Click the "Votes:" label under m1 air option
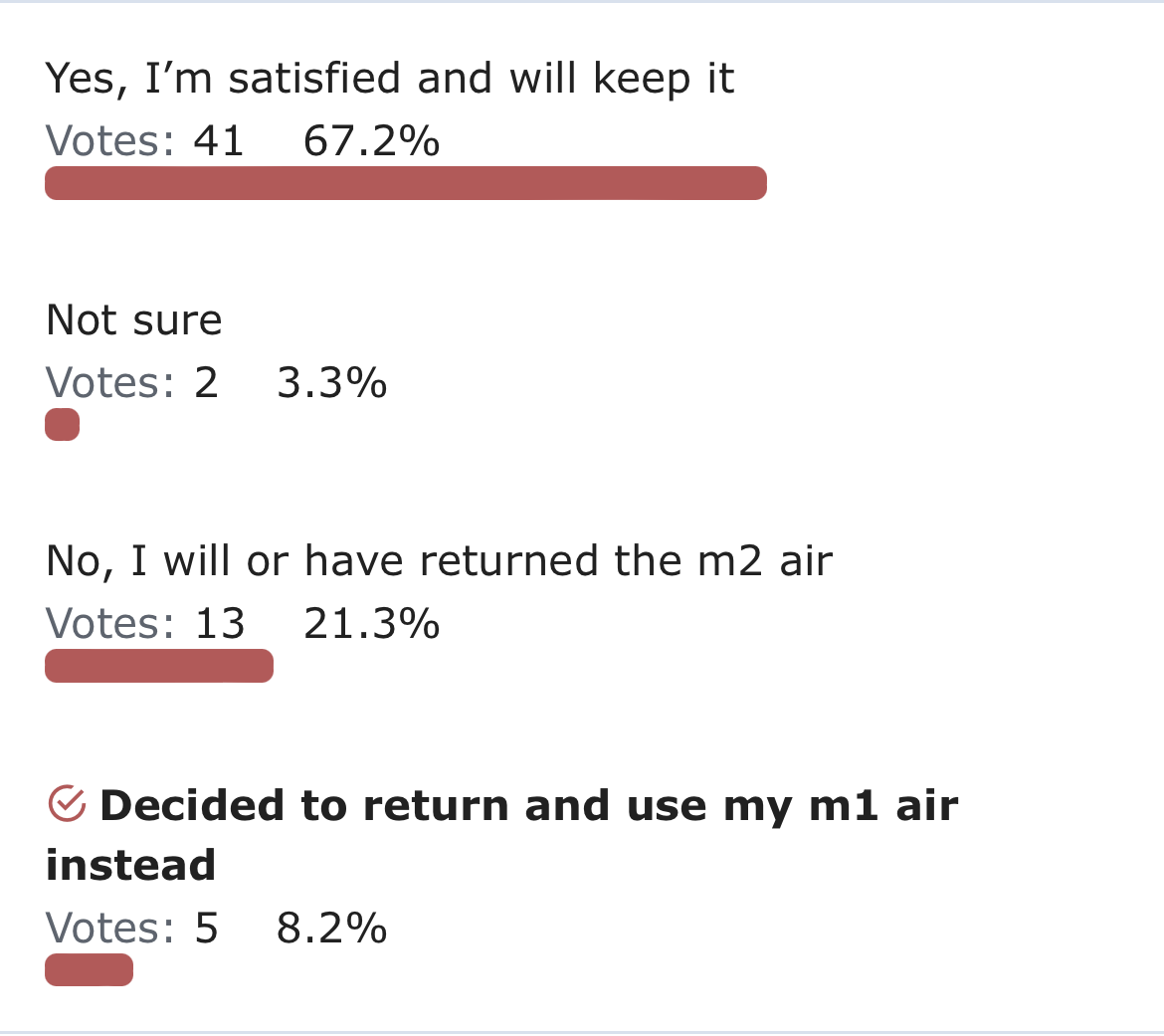This screenshot has width=1164, height=1036. click(110, 928)
